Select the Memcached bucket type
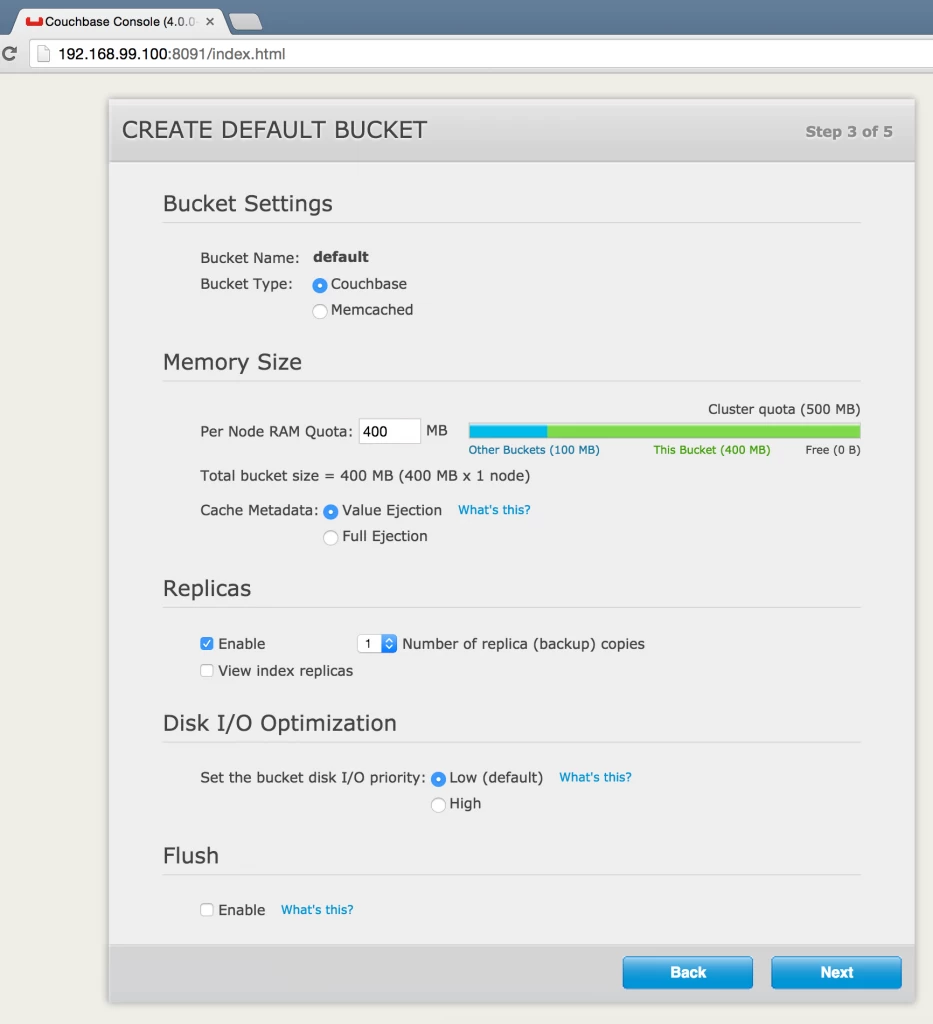The width and height of the screenshot is (933, 1024). pos(319,311)
